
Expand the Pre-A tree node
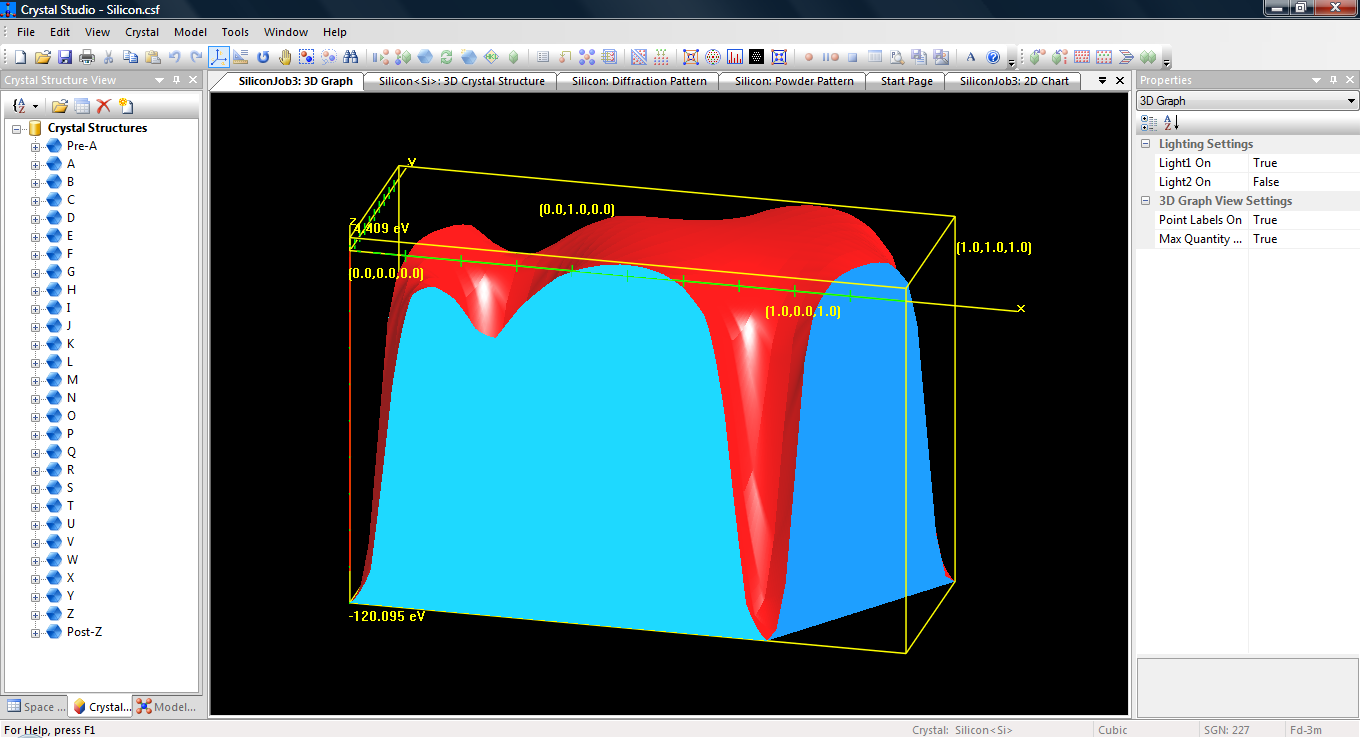click(36, 146)
